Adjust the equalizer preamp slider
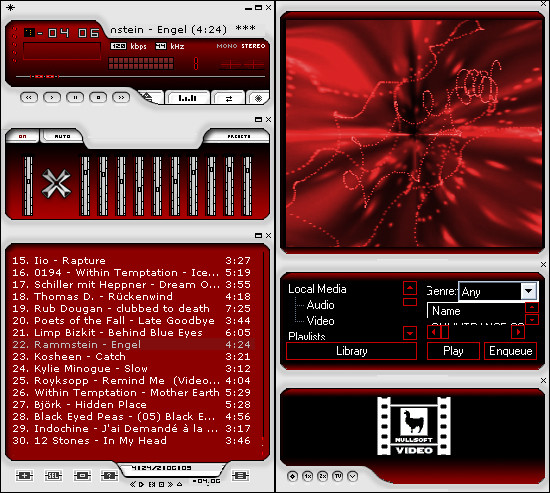 28,186
